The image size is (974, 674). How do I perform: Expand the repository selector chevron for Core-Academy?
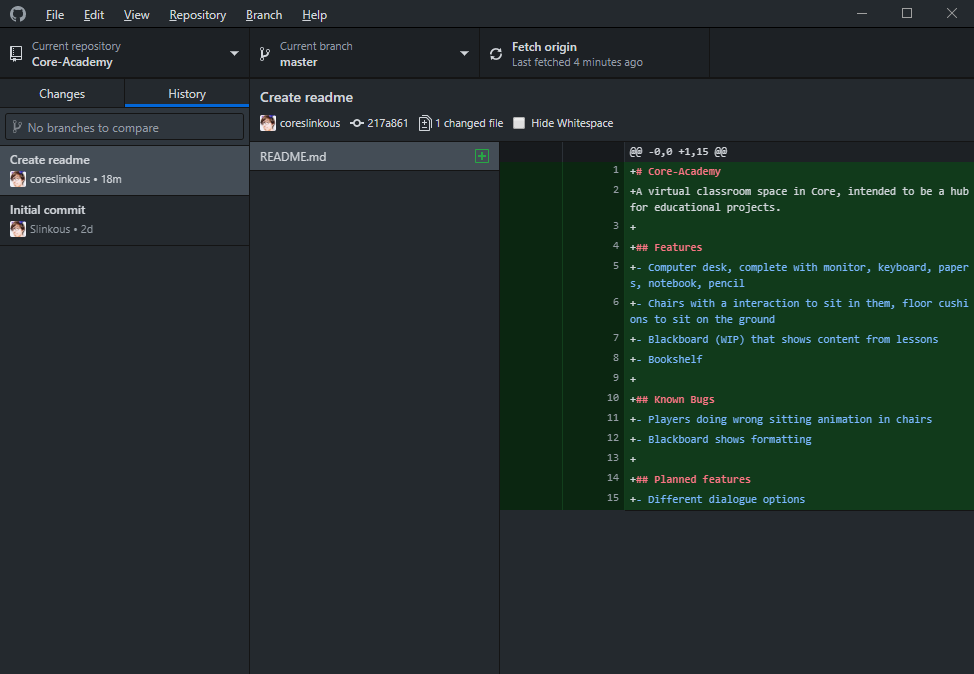[x=234, y=55]
